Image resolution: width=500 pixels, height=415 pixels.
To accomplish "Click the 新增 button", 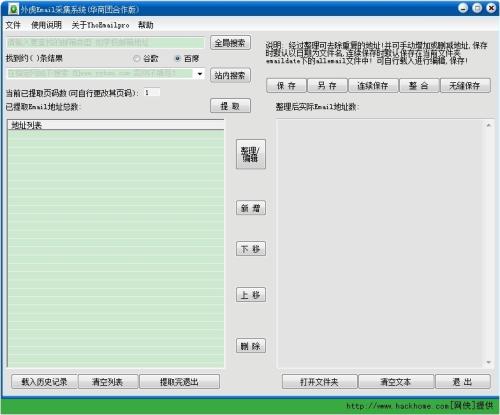I will (x=251, y=208).
